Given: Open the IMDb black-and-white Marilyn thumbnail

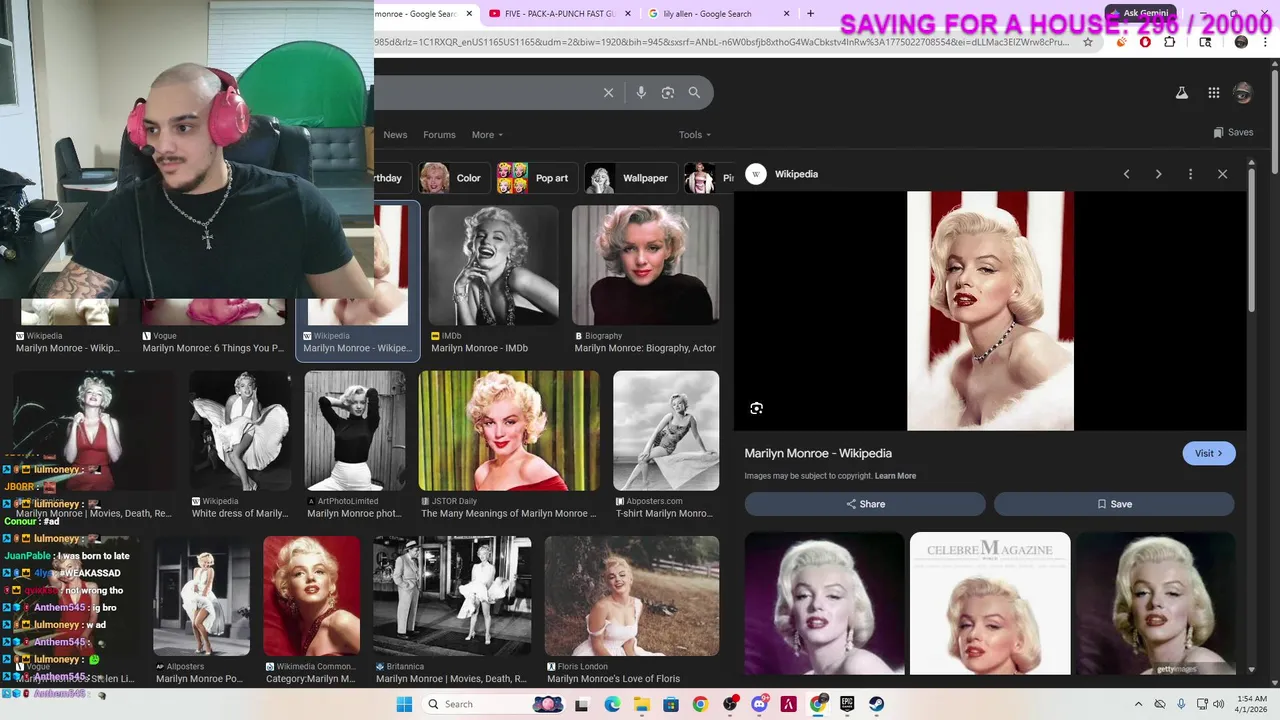Looking at the screenshot, I should tap(493, 265).
